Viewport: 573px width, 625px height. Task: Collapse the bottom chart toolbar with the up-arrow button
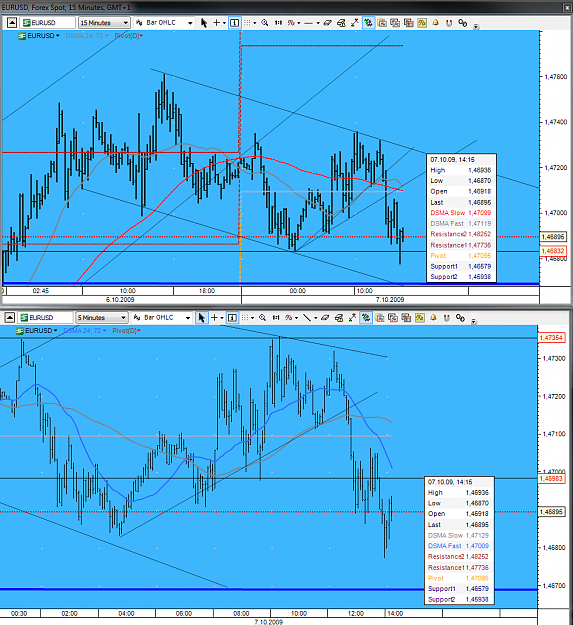pos(10,318)
